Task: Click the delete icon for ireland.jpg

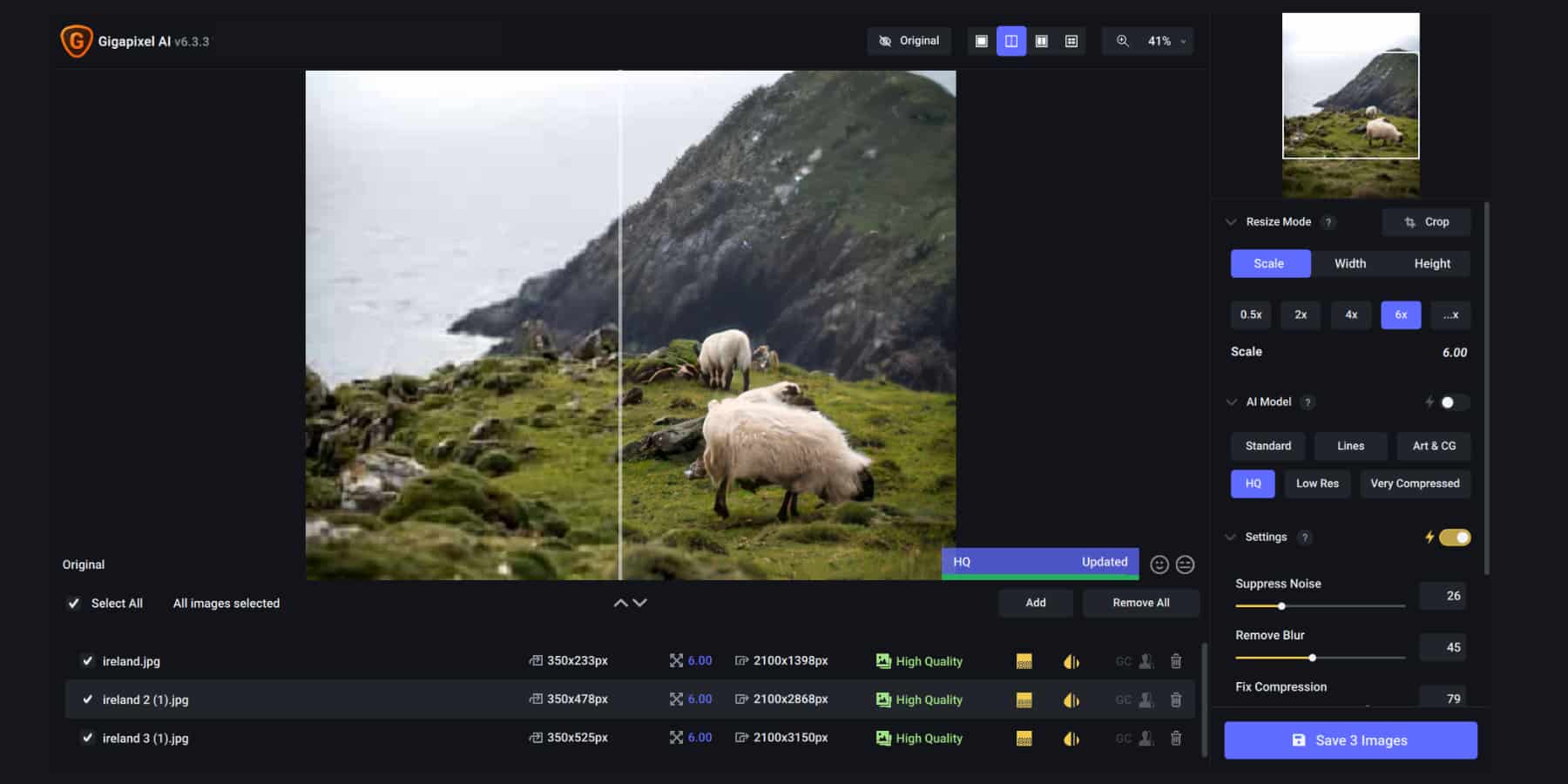Action: pyautogui.click(x=1176, y=661)
